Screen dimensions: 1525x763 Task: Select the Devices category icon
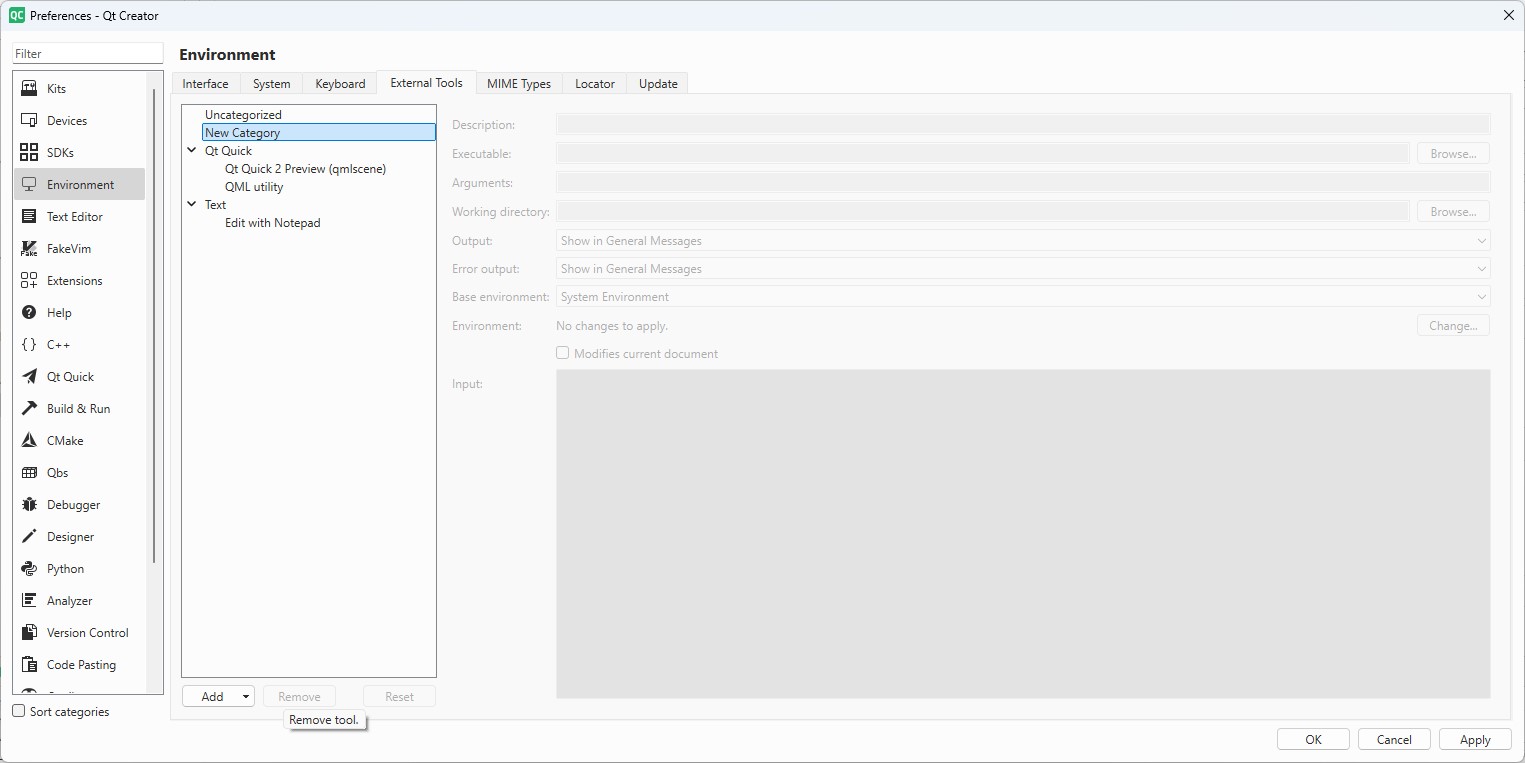point(29,121)
